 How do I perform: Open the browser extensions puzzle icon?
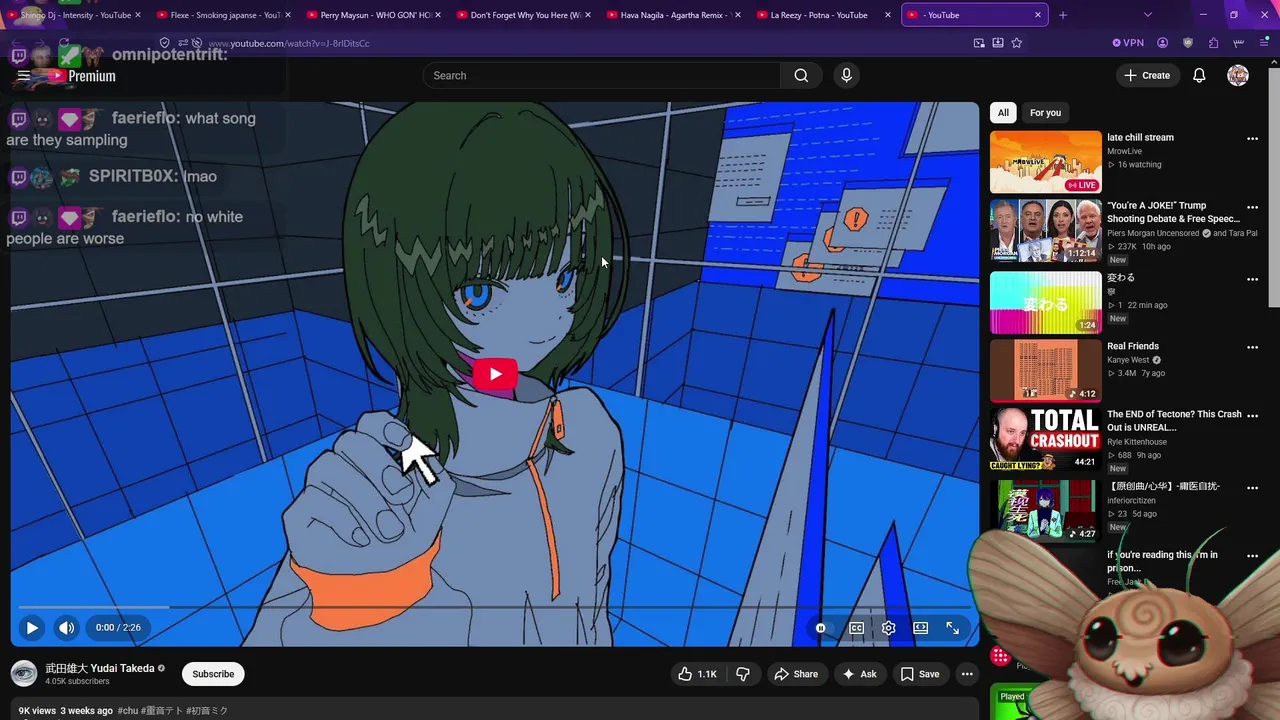pos(1213,43)
